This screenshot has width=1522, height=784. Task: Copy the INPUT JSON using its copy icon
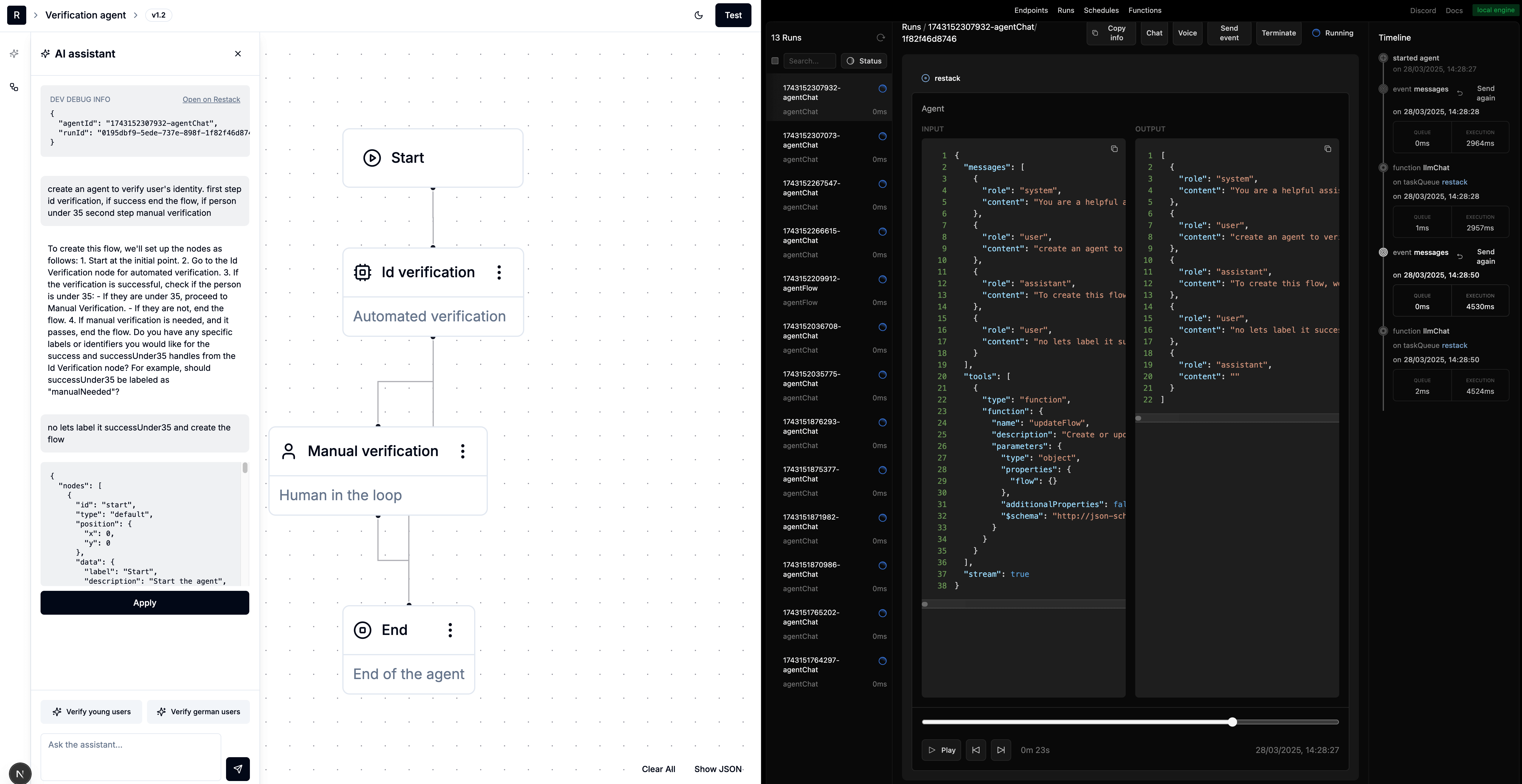[1114, 149]
